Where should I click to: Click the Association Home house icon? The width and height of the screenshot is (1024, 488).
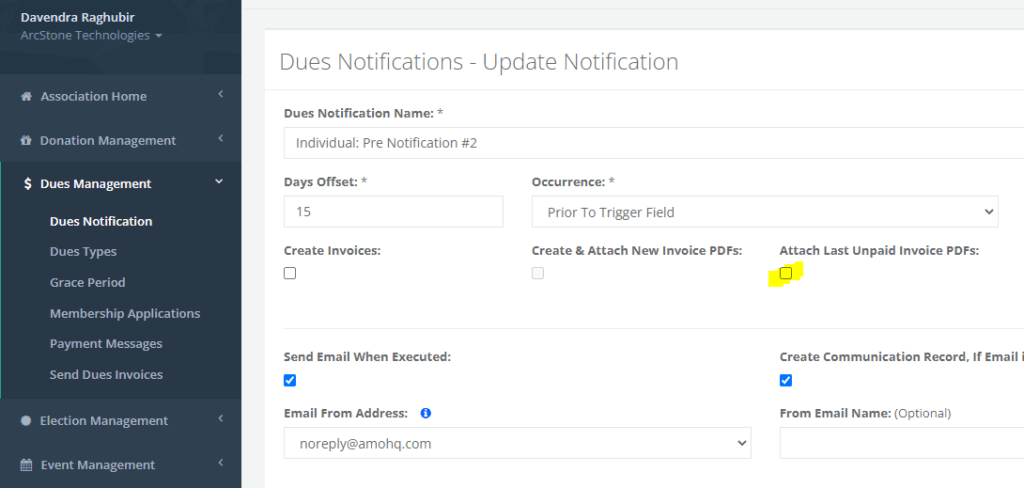(x=26, y=97)
